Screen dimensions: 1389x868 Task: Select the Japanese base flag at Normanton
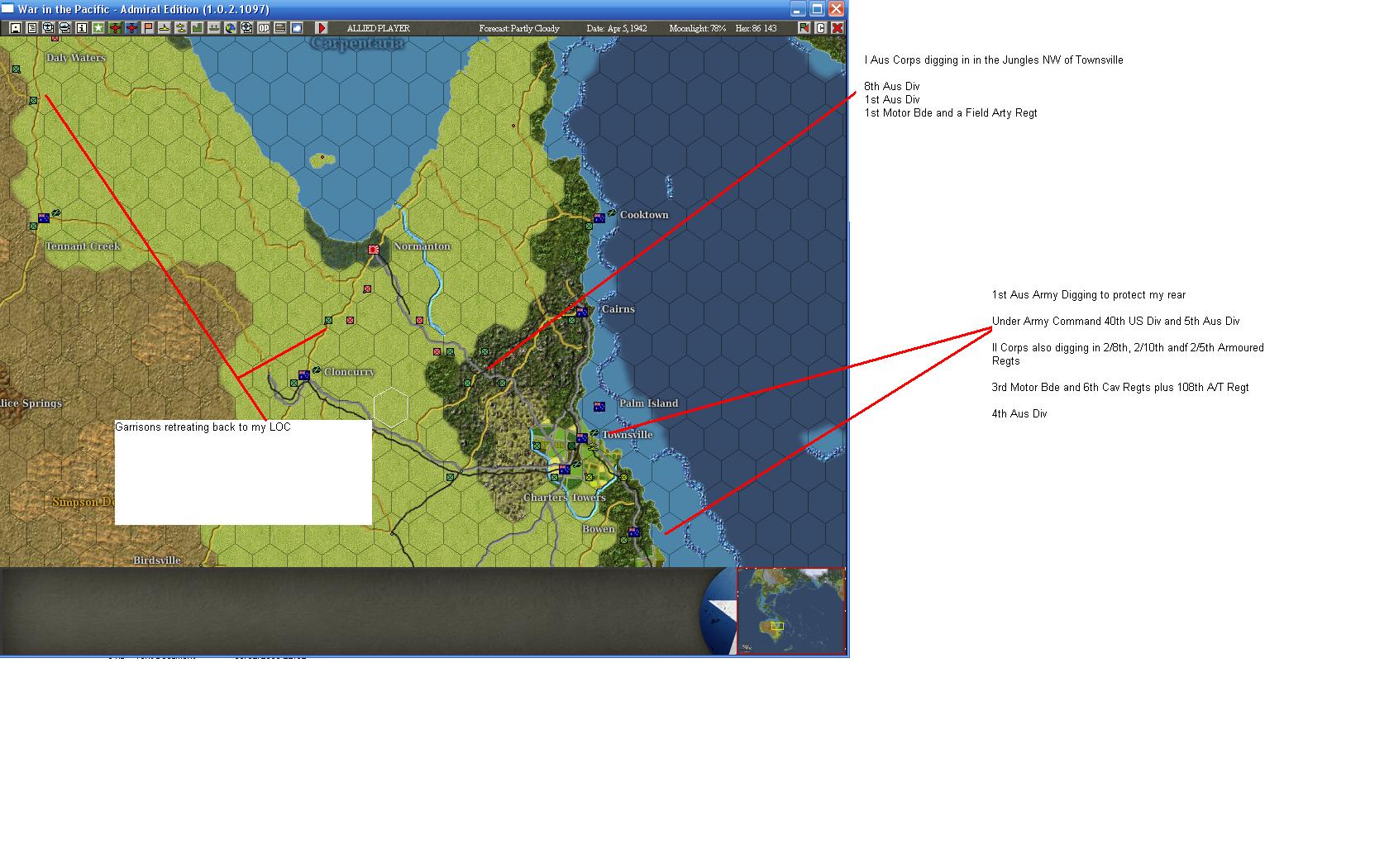pos(374,249)
